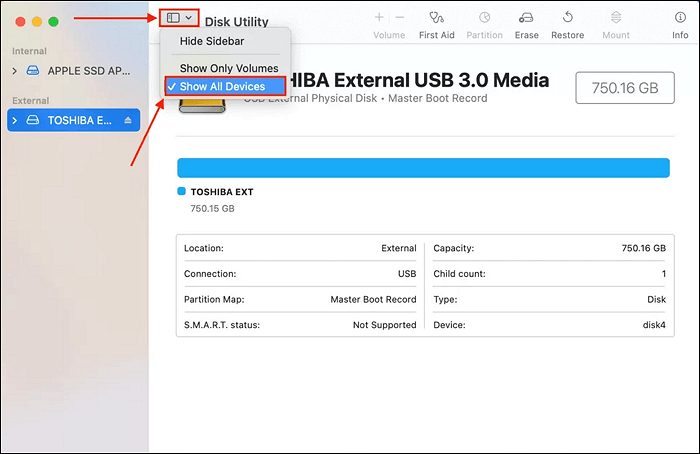Click the add volume plus icon

[379, 17]
